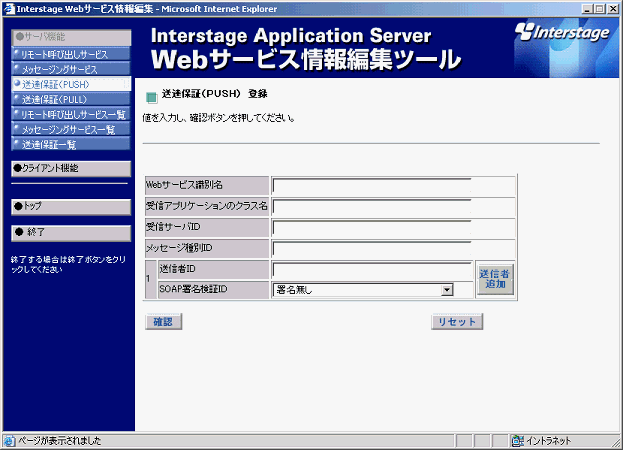Click the クライアント機能 button

coord(71,168)
